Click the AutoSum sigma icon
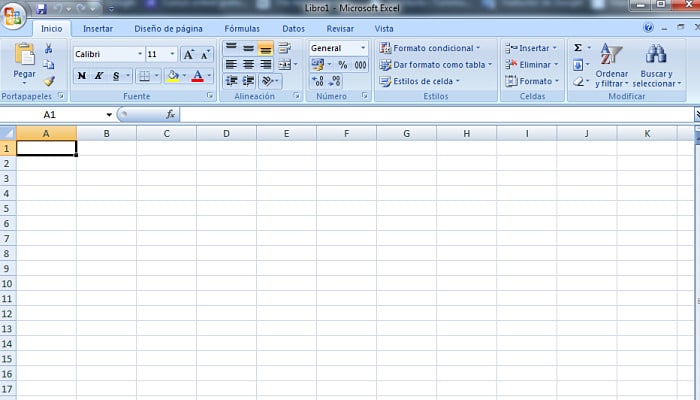 click(578, 48)
